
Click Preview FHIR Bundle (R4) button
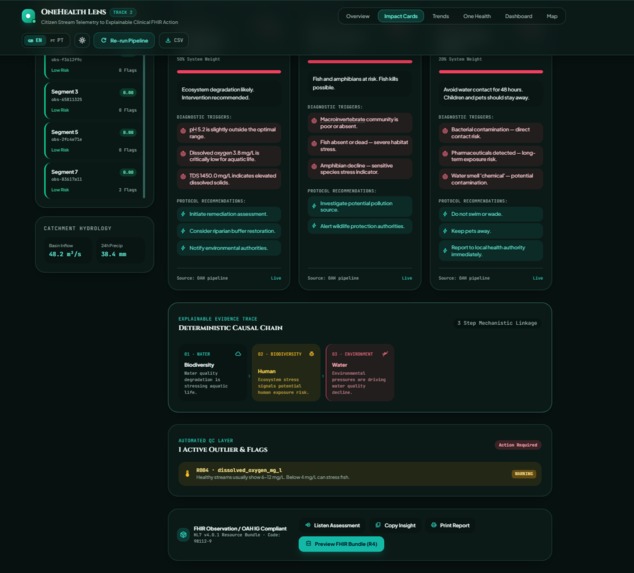[341, 544]
